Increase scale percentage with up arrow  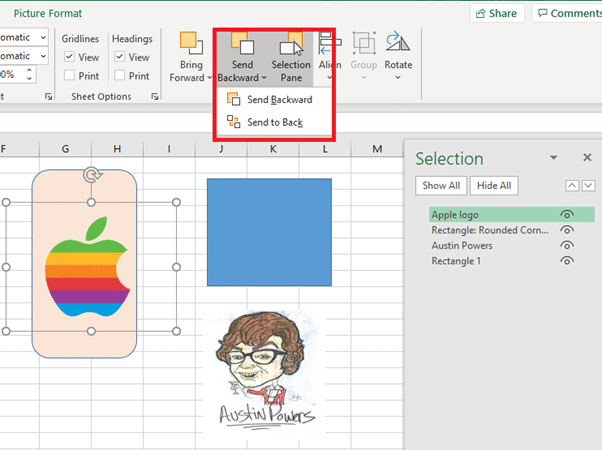(29, 70)
